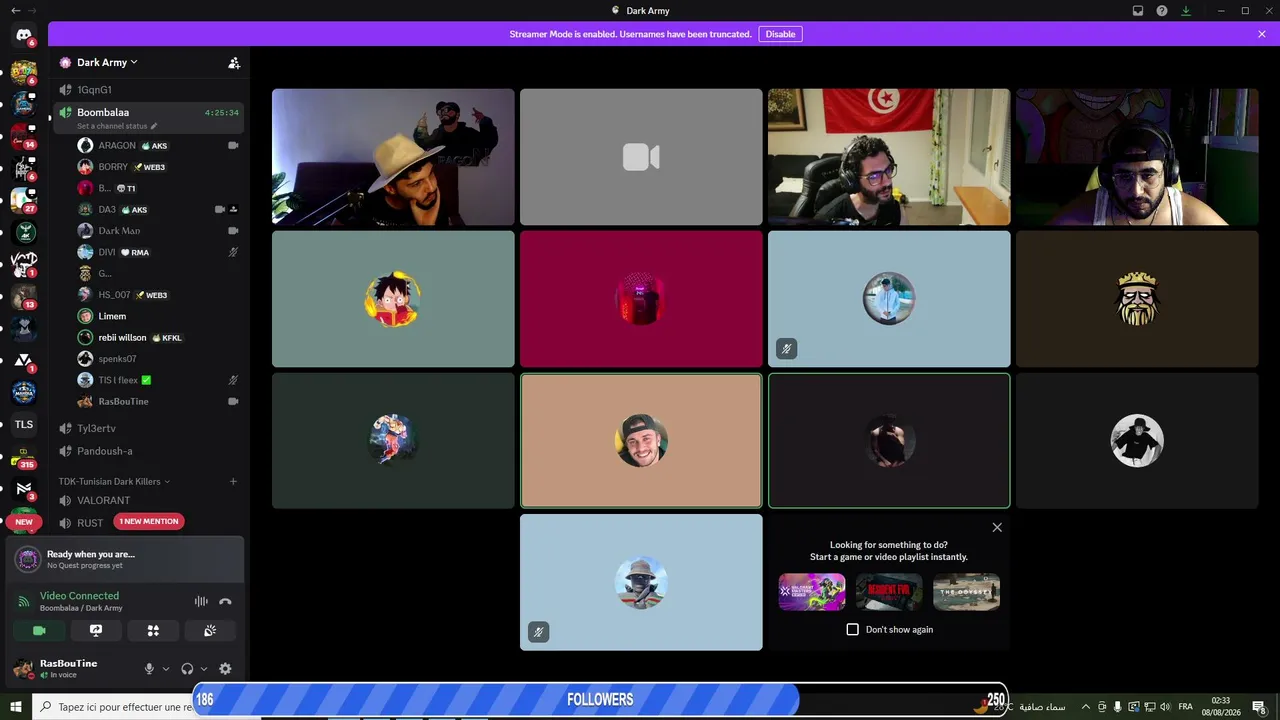Jump to NEW unread servers pill
The height and width of the screenshot is (720, 1280).
[x=24, y=522]
